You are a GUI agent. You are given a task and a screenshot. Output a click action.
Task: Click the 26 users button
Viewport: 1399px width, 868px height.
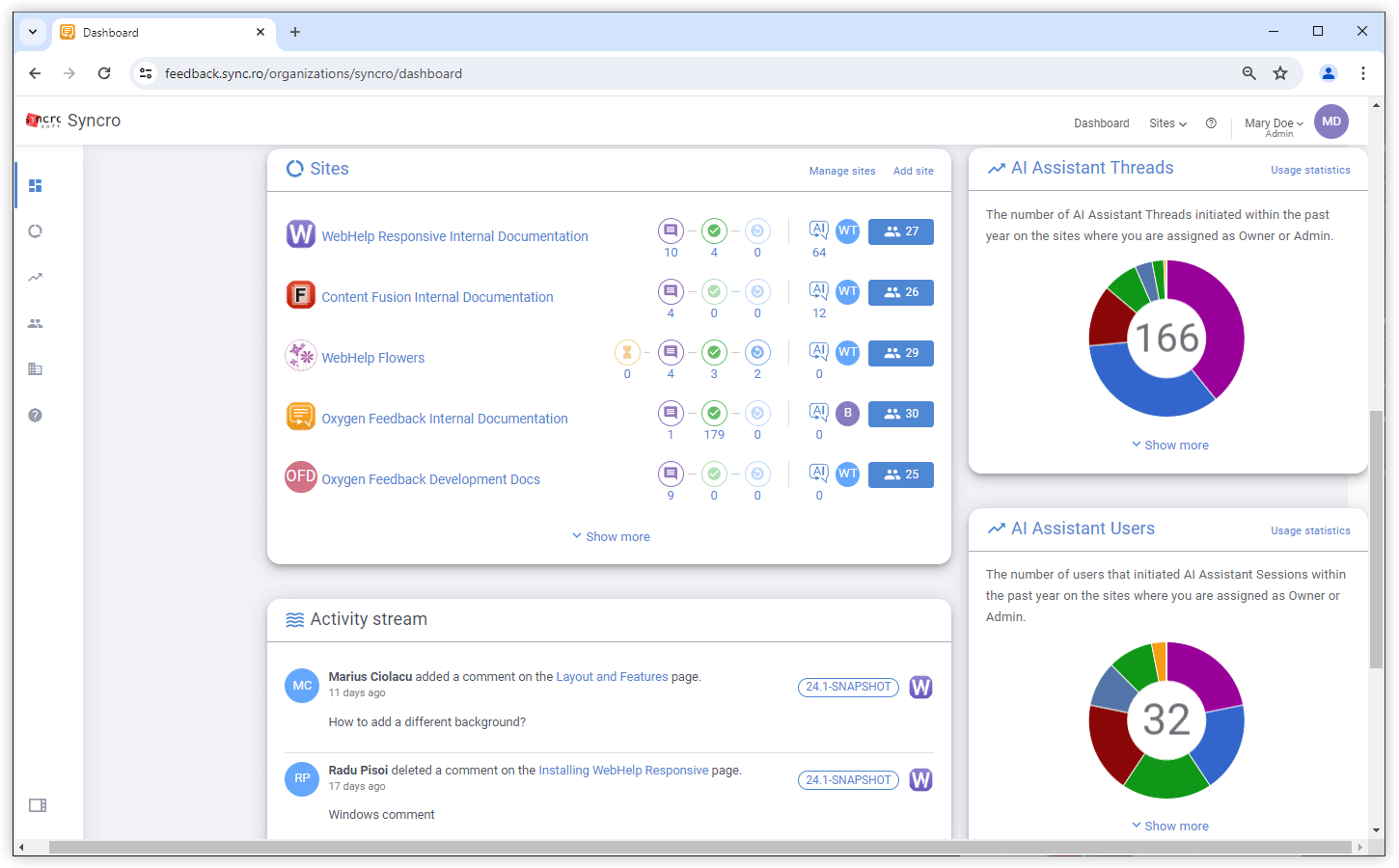901,292
